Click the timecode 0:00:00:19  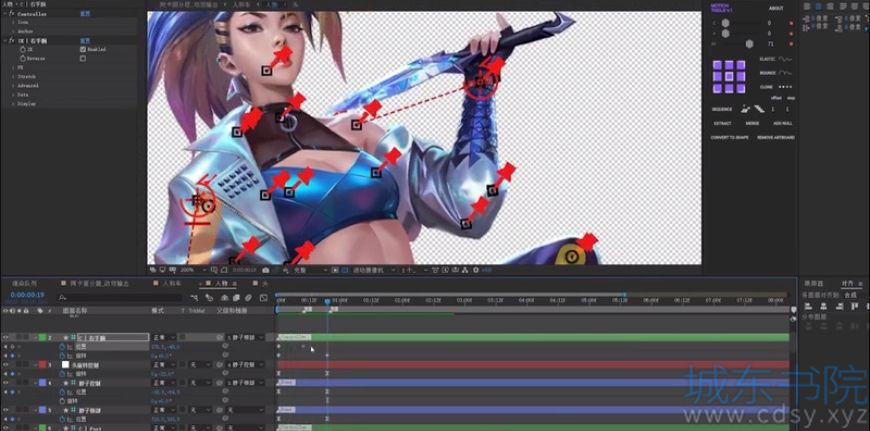(x=27, y=295)
